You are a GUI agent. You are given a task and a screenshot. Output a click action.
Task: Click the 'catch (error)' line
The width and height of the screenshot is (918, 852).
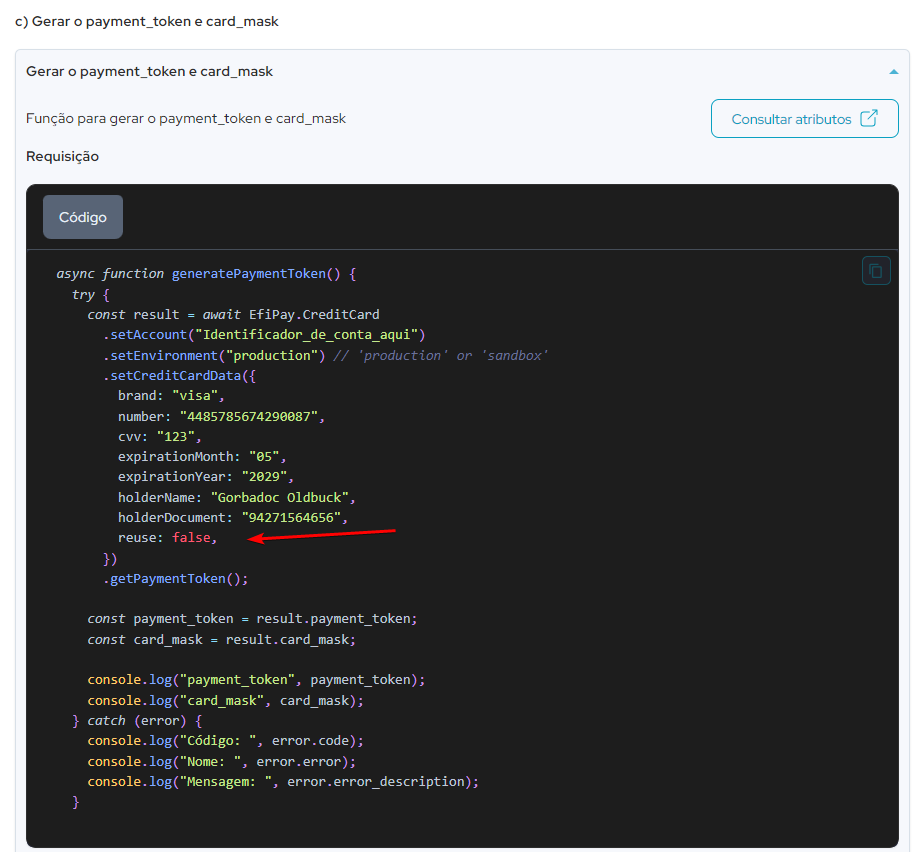click(x=137, y=721)
